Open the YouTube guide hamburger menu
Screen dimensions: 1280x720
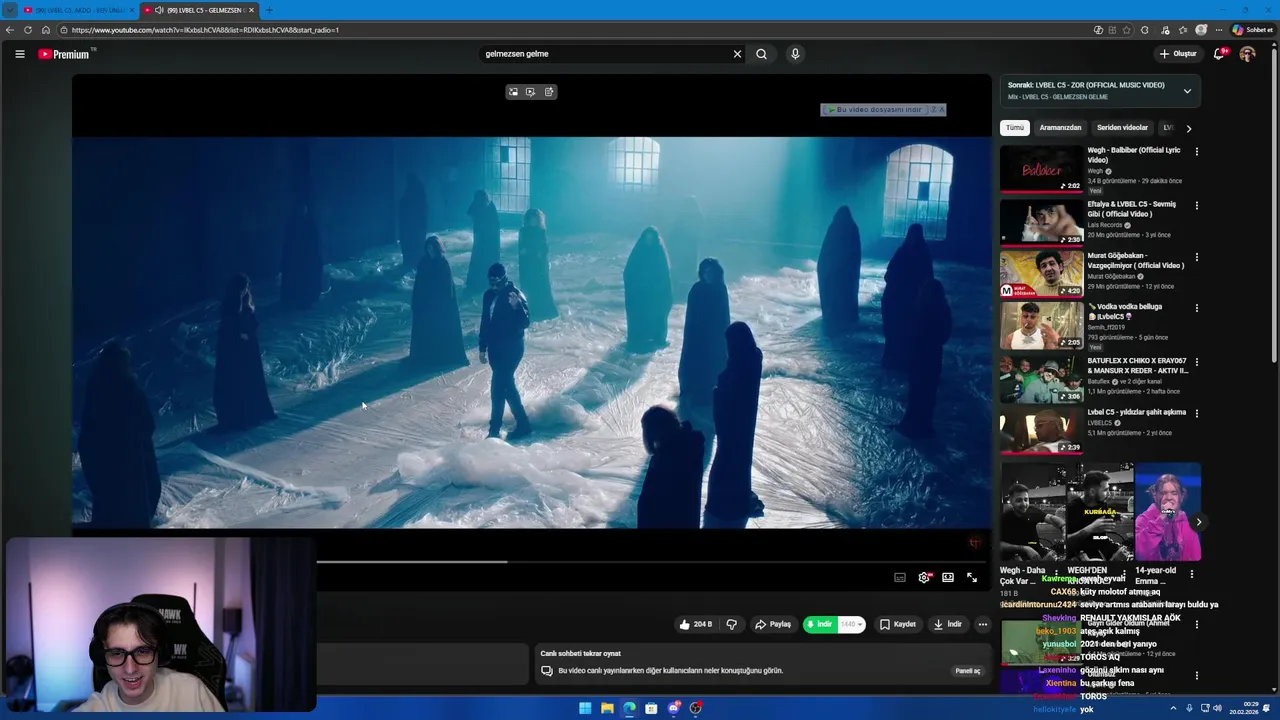tap(19, 54)
